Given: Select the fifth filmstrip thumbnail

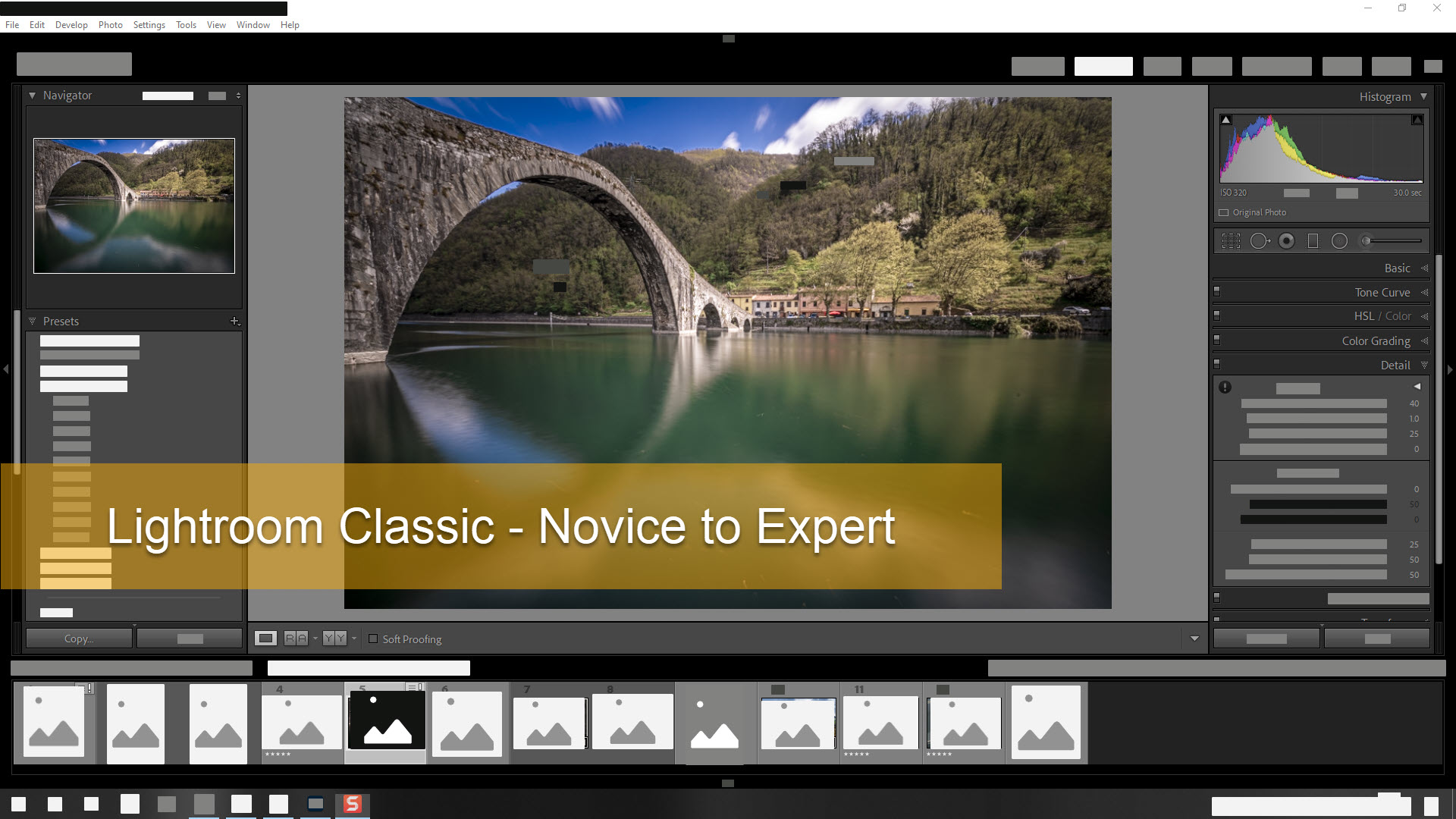Looking at the screenshot, I should [x=384, y=721].
